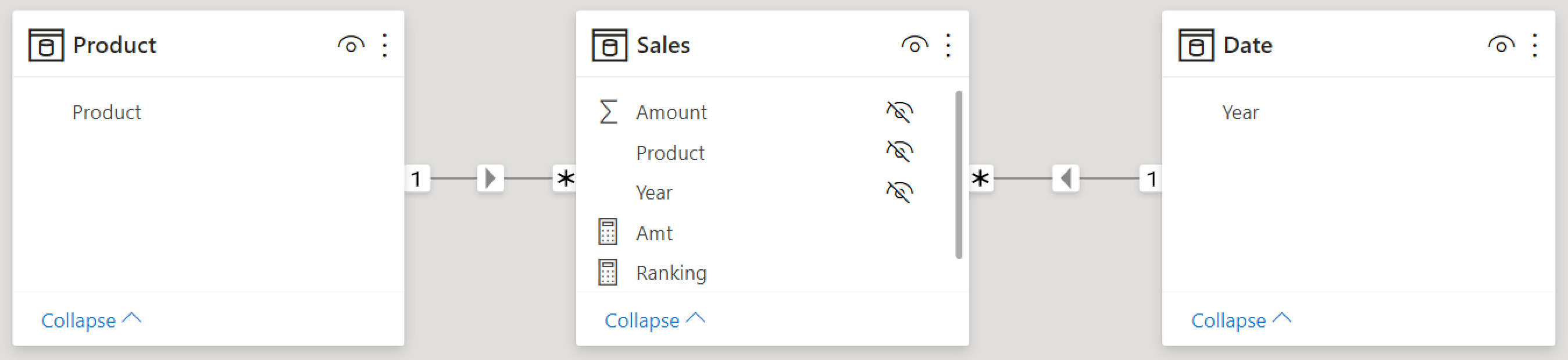The image size is (1568, 360).
Task: Click the calculator icon next to Amt
Action: coord(608,232)
